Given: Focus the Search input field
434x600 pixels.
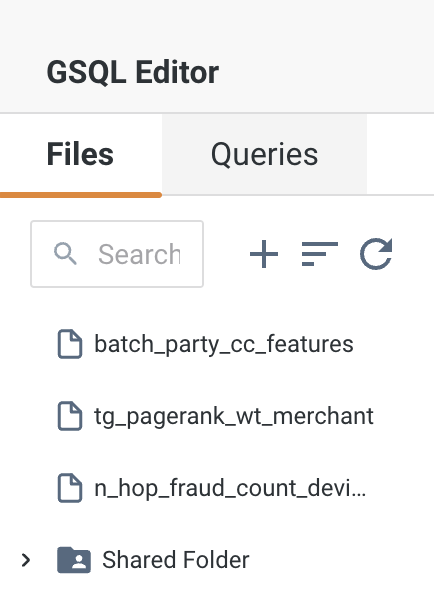Looking at the screenshot, I should click(117, 254).
